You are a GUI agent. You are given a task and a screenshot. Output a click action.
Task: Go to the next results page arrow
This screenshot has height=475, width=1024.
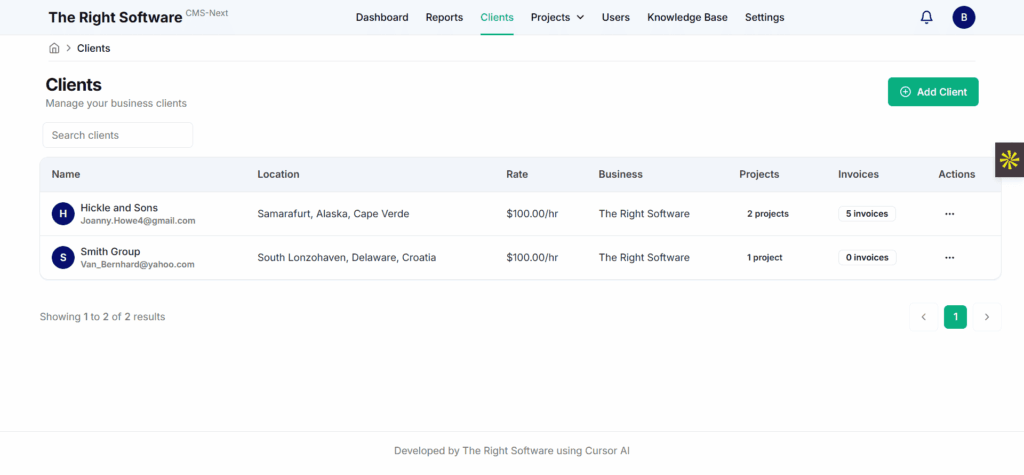point(987,317)
